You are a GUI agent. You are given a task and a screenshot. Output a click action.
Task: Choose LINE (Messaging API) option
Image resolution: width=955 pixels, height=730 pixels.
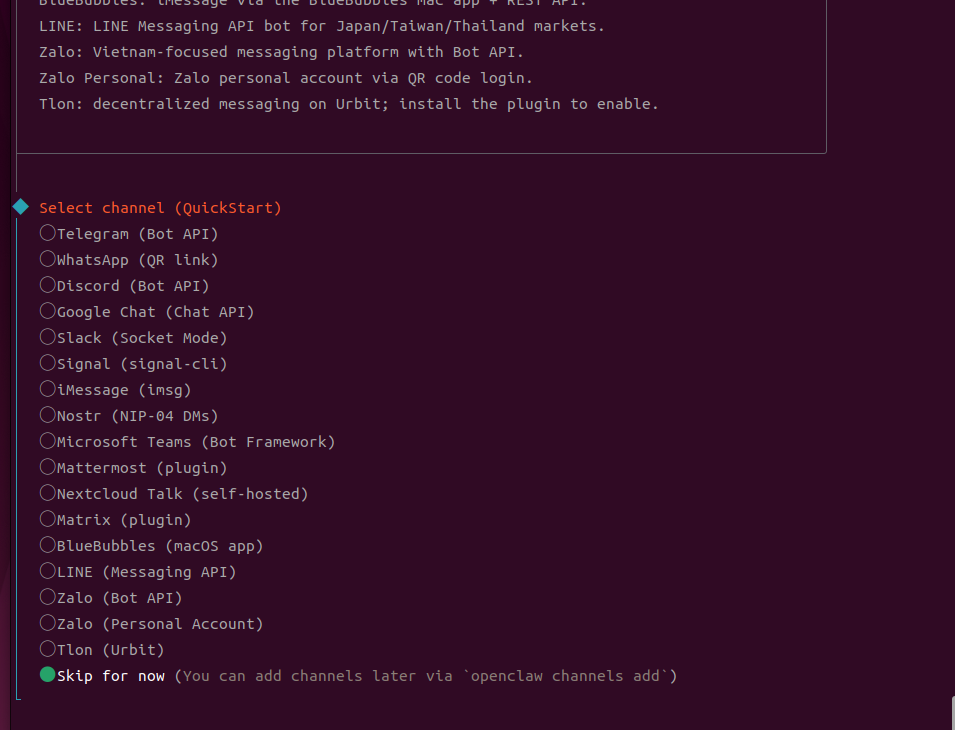[48, 571]
